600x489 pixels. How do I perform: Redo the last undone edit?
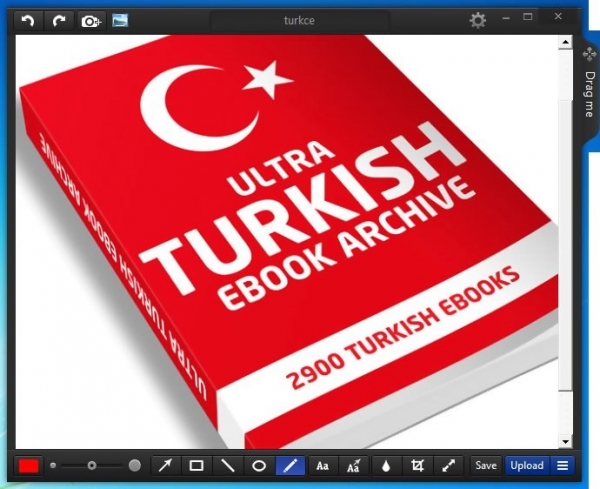coord(59,21)
